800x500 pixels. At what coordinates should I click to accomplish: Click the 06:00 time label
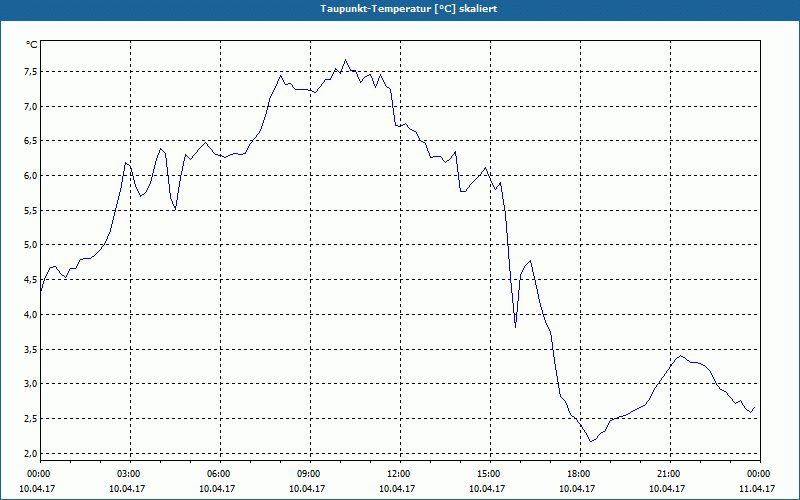[220, 474]
